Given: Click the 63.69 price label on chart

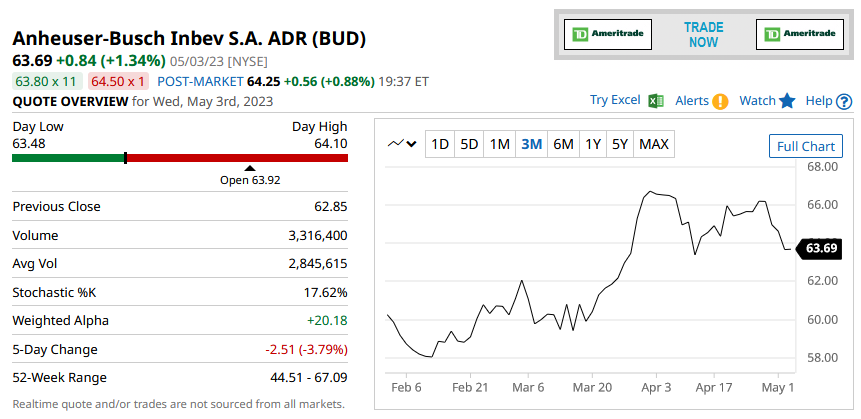Looking at the screenshot, I should pos(821,248).
